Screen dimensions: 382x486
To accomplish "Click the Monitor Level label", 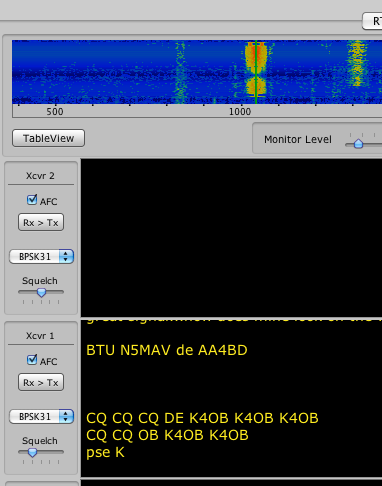I will click(298, 139).
